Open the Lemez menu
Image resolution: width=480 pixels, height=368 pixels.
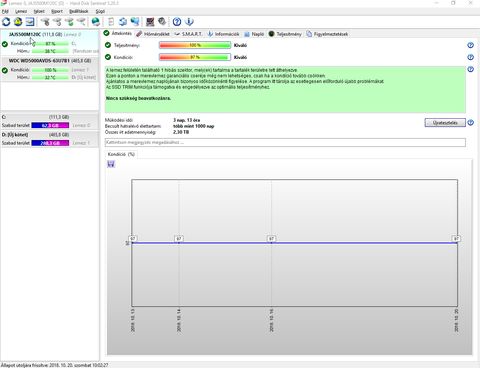coord(21,11)
